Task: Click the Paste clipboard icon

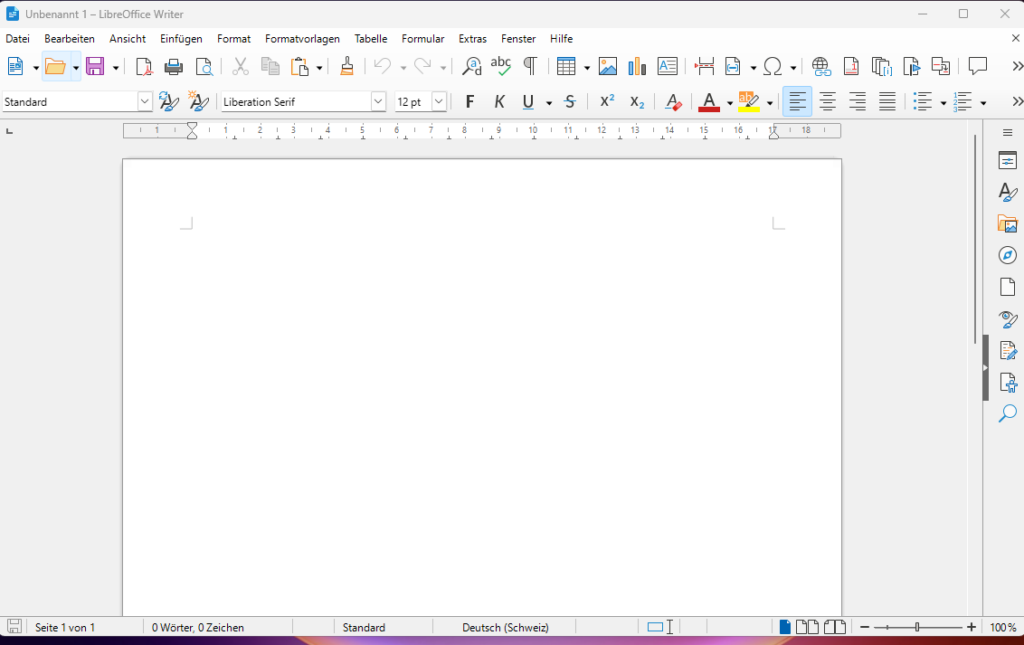Action: click(300, 67)
